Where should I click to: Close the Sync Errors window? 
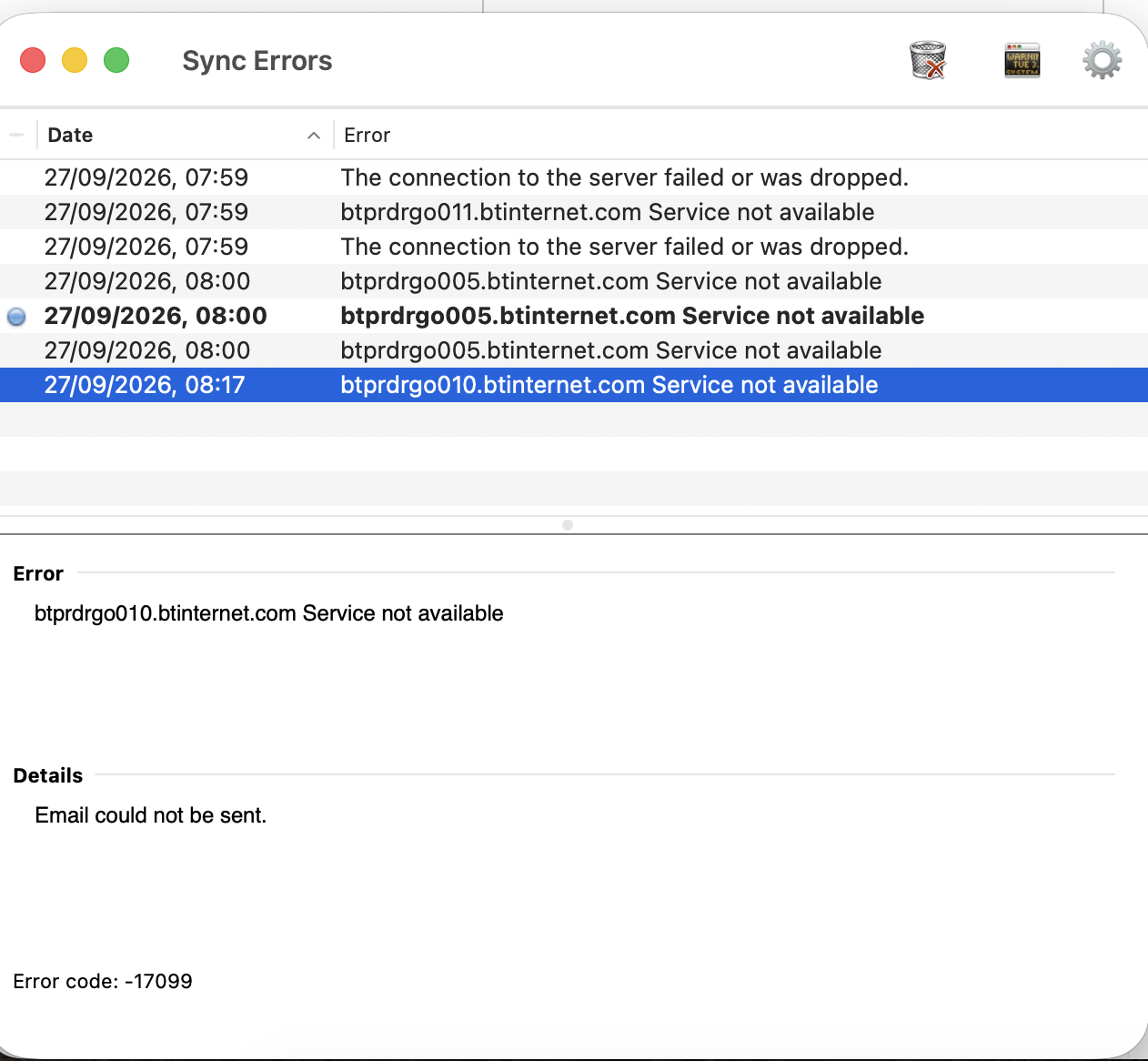[33, 61]
